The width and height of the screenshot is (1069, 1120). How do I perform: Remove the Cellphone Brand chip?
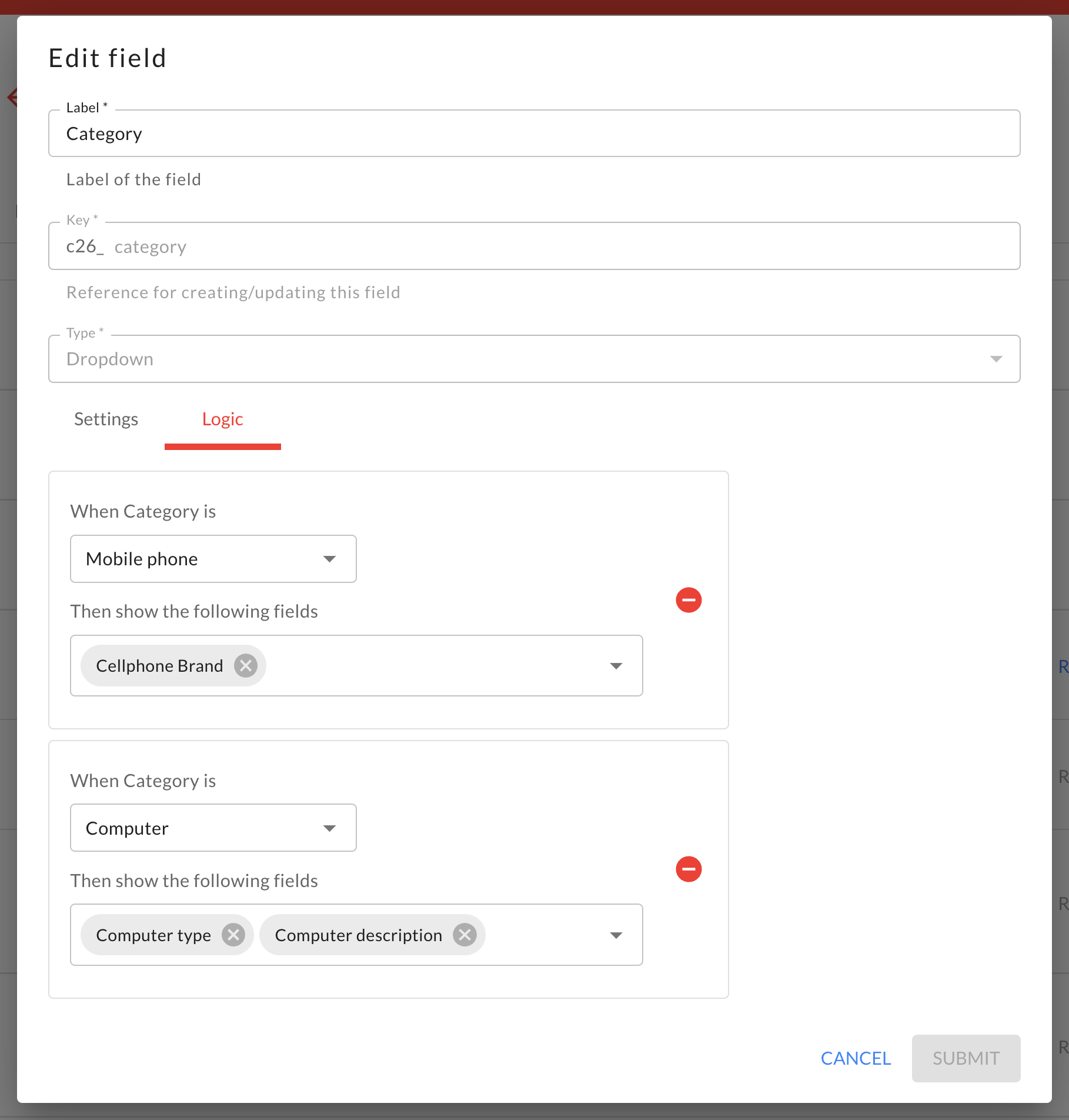246,666
